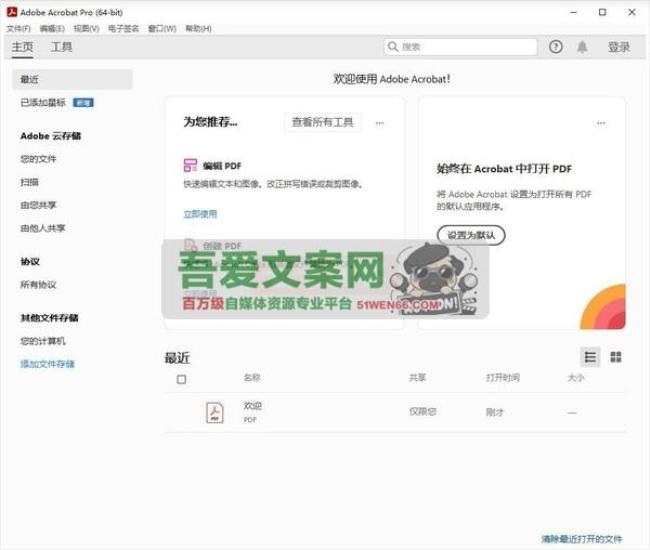Open more options in 始终在 Acrobat card
This screenshot has height=550, width=650.
pos(601,123)
